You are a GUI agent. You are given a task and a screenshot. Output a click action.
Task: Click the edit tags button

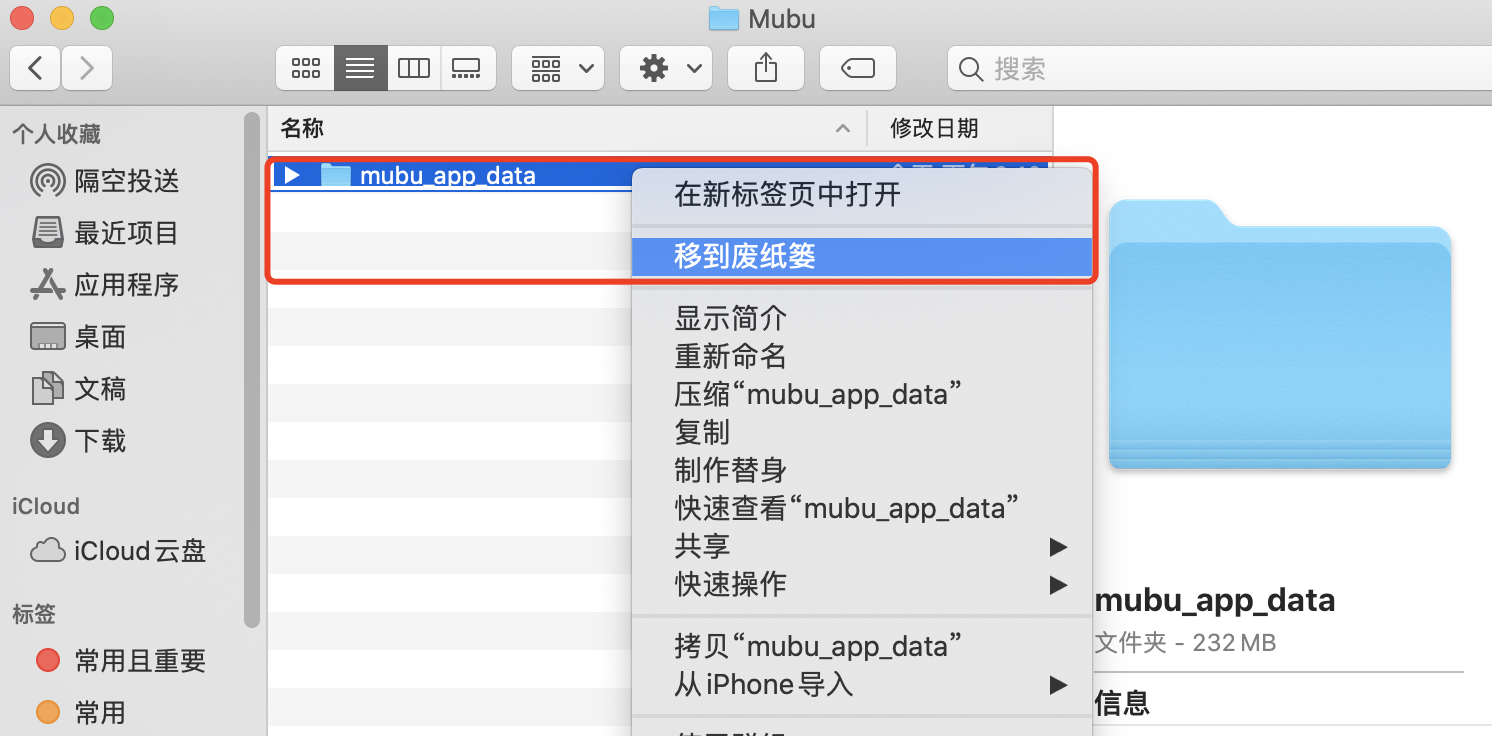(x=858, y=68)
